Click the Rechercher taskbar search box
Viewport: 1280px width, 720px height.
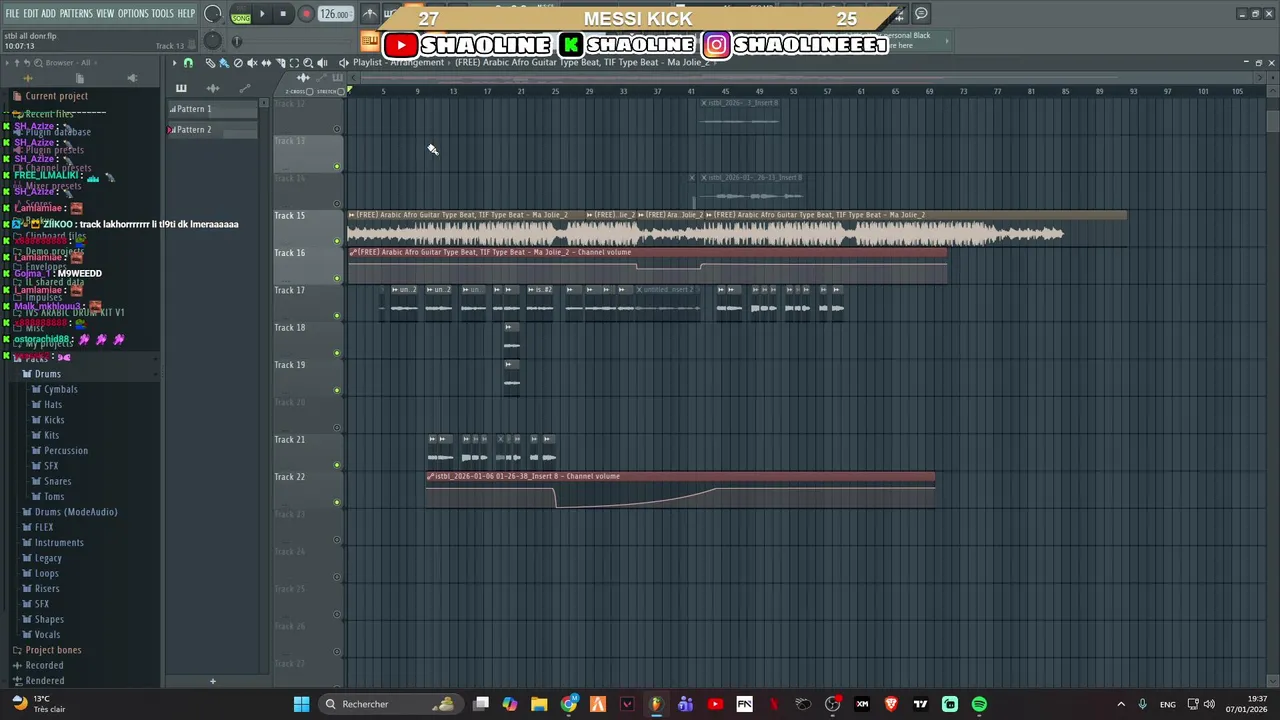click(390, 704)
